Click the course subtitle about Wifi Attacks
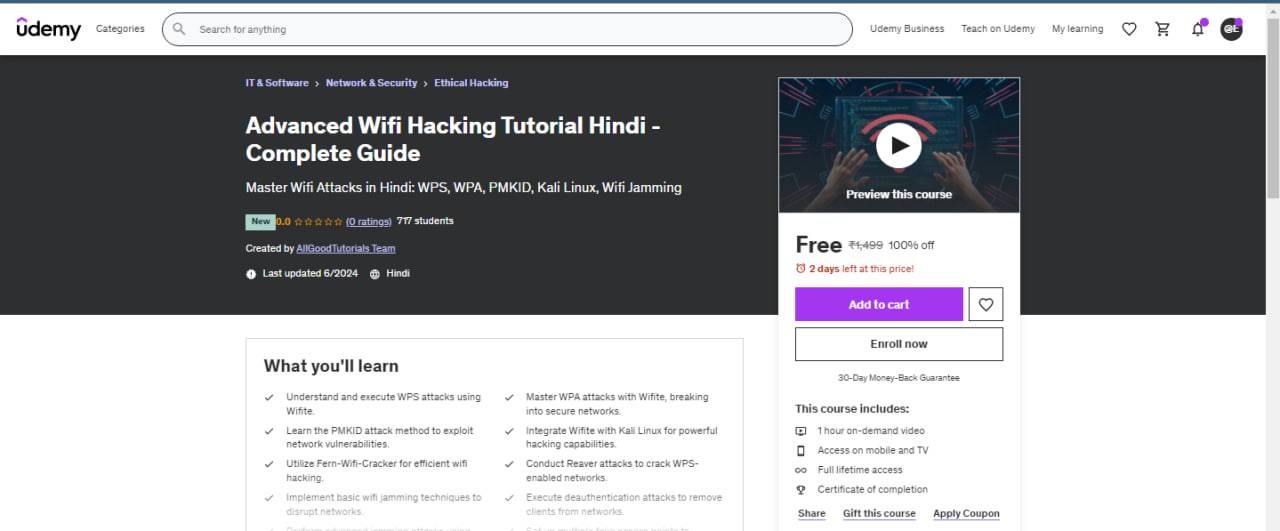This screenshot has height=531, width=1280. (x=464, y=187)
